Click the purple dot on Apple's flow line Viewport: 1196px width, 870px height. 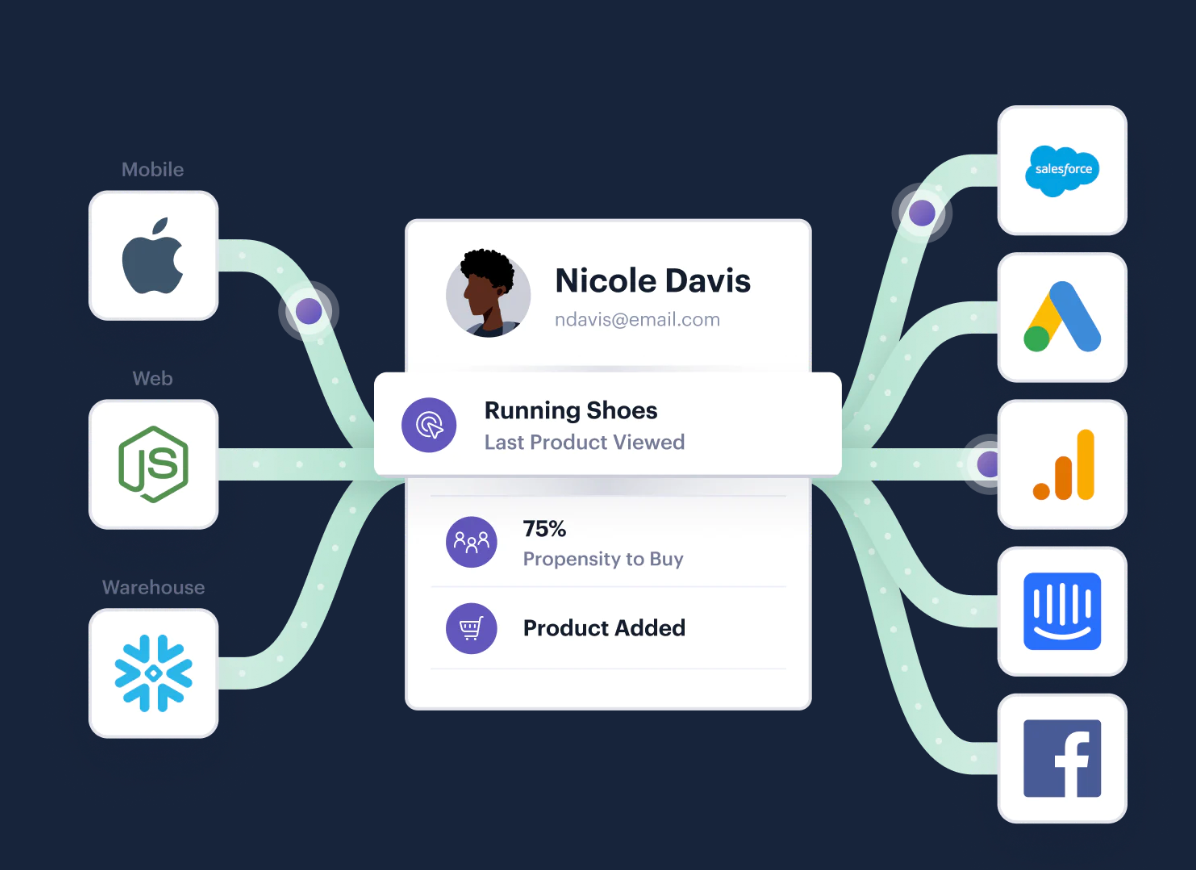pyautogui.click(x=309, y=311)
